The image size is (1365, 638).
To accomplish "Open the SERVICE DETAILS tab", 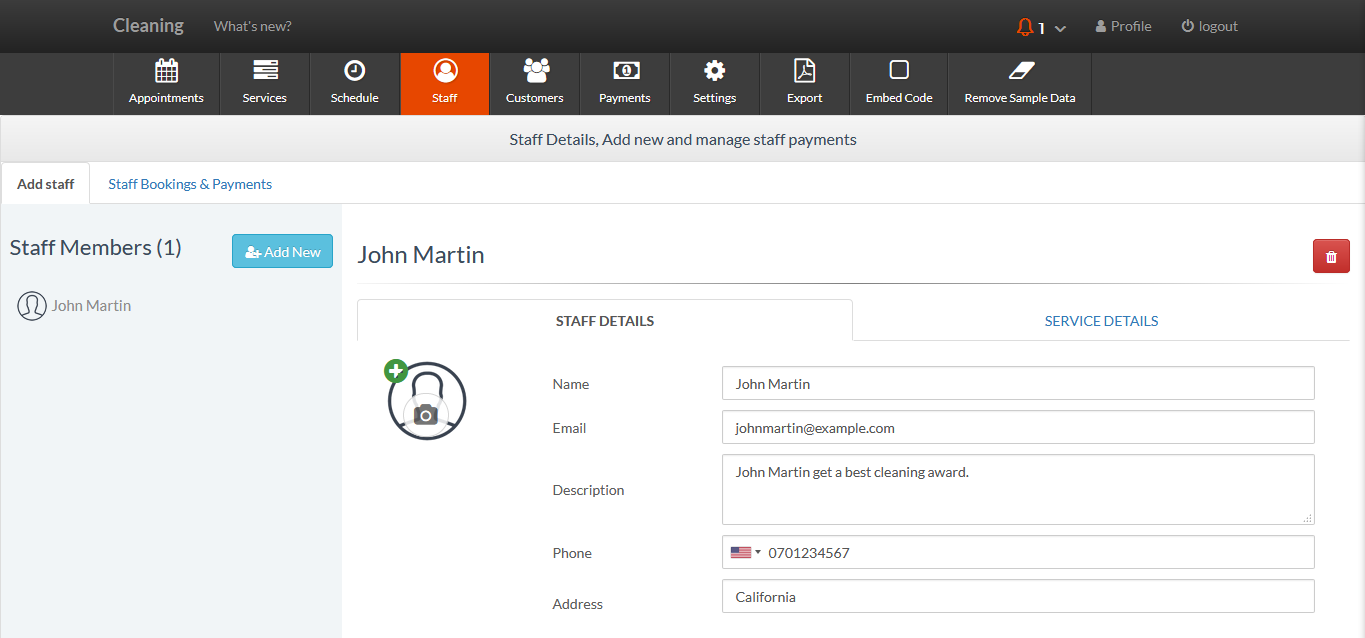I will coord(1101,321).
